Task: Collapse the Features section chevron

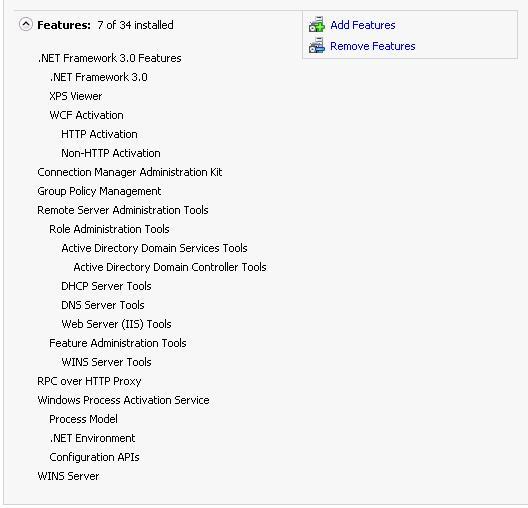Action: 26,25
